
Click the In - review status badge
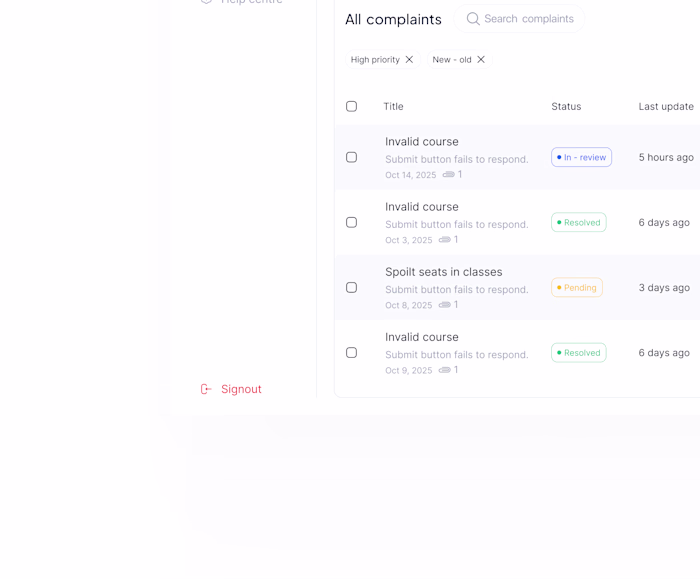(581, 157)
